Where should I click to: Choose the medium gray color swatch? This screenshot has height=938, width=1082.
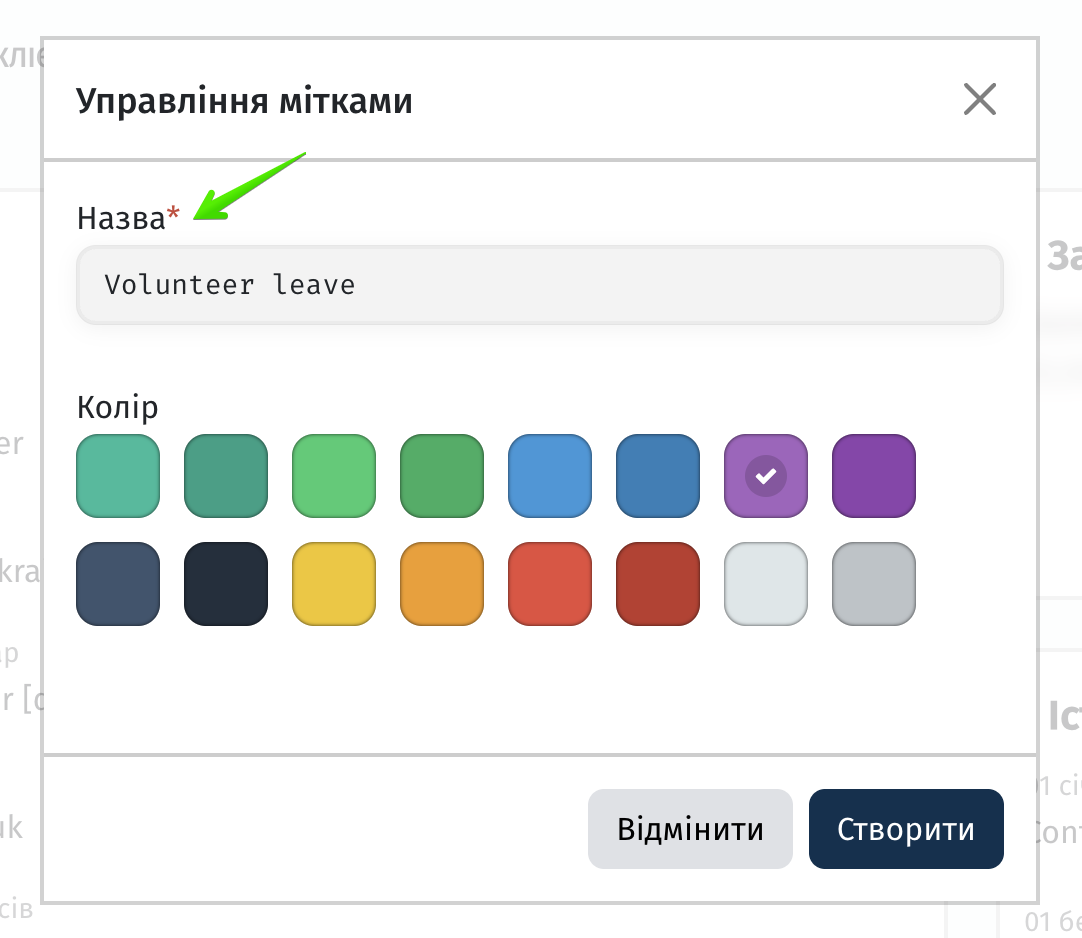(x=874, y=584)
